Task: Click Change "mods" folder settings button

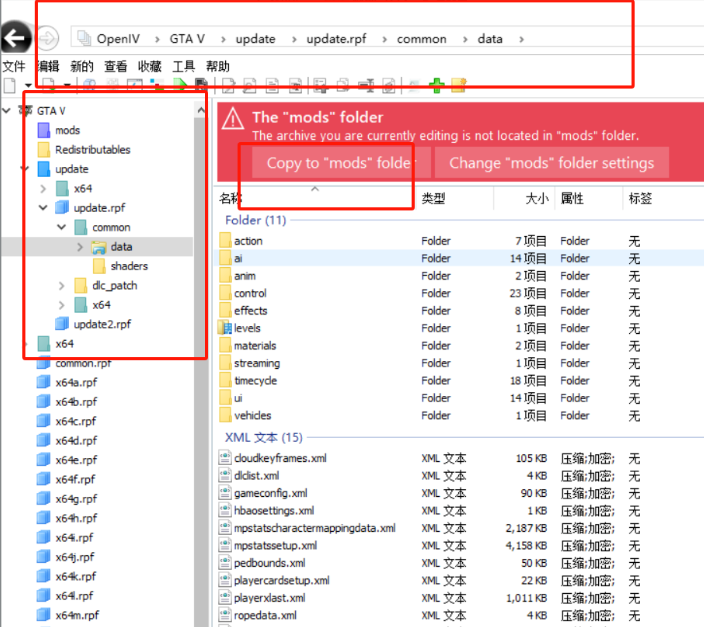Action: 551,163
